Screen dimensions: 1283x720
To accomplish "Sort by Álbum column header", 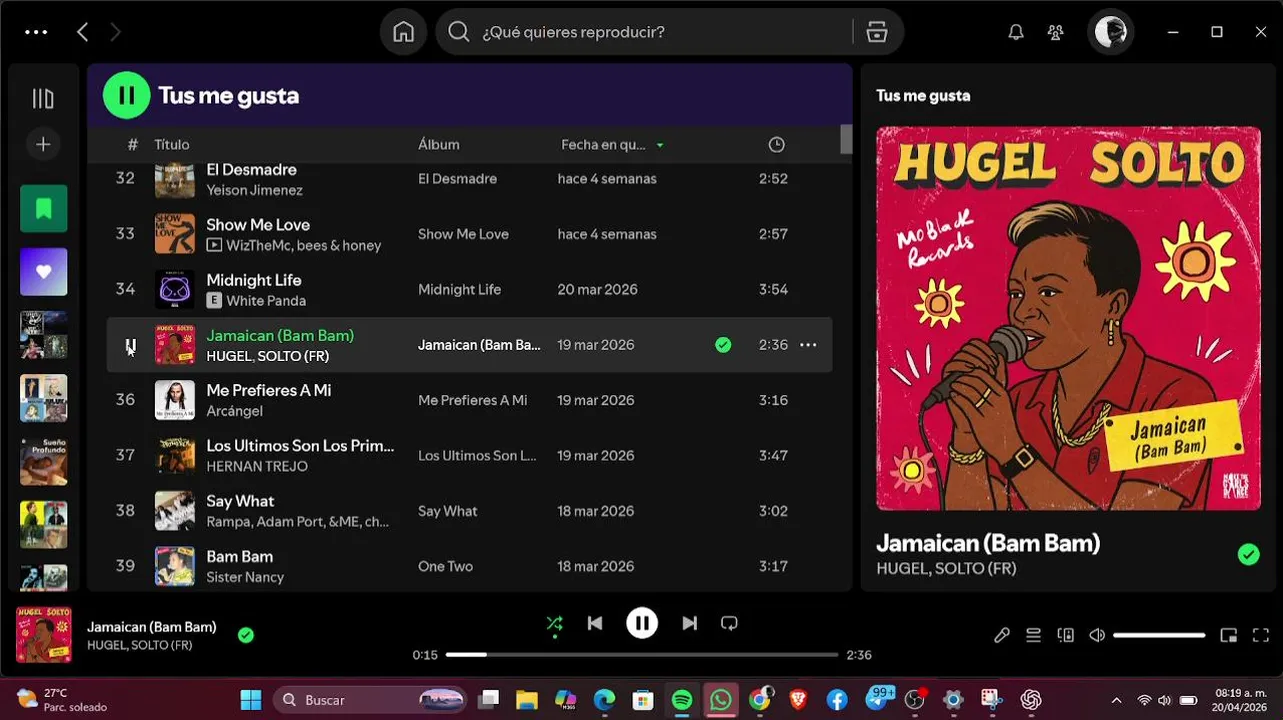I will tap(439, 145).
